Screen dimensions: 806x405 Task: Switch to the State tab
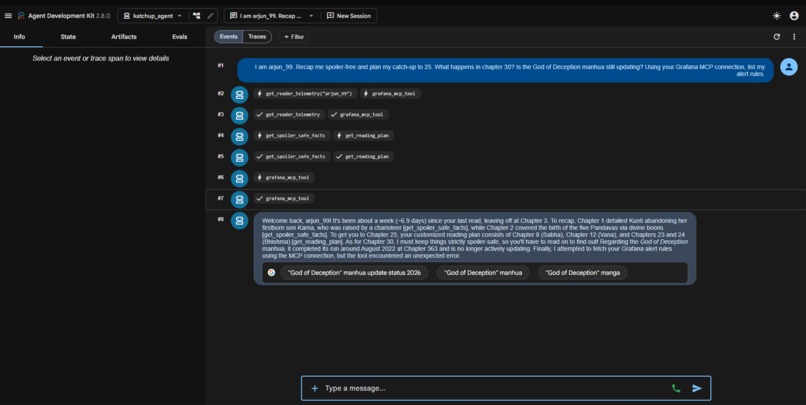(68, 36)
